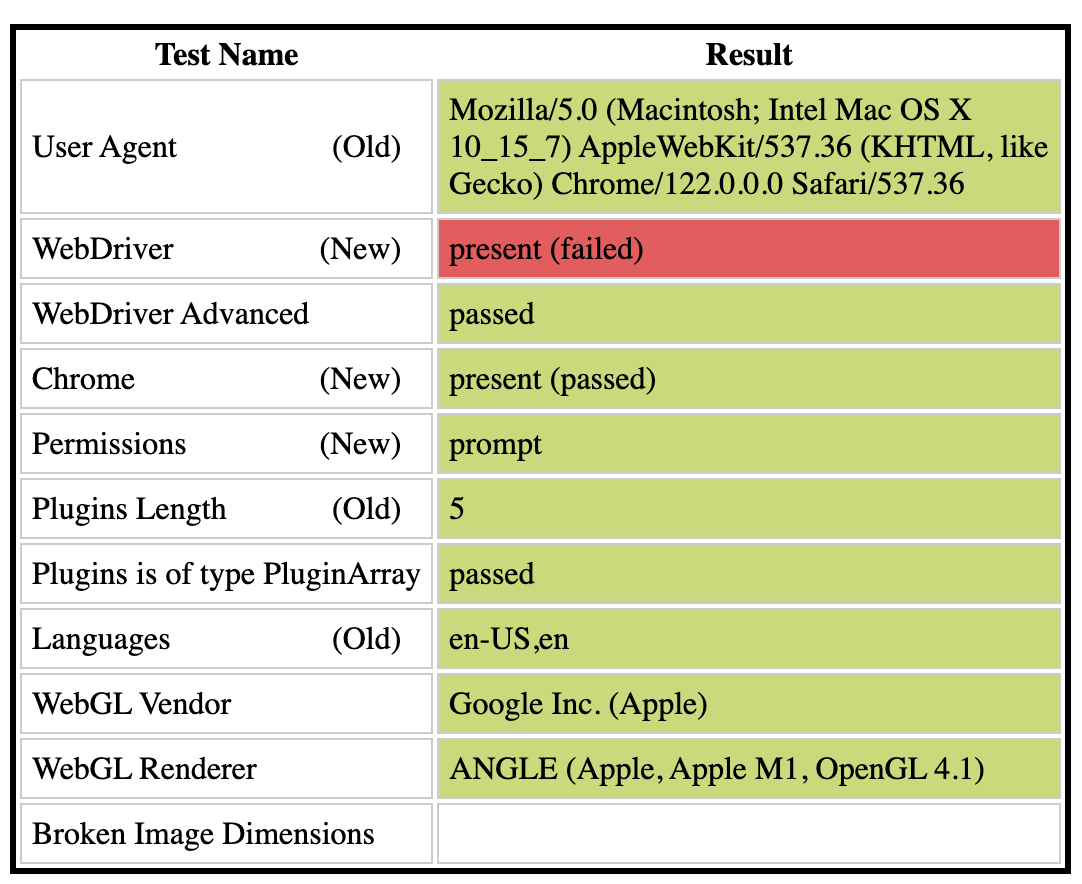The height and width of the screenshot is (884, 1082).
Task: Click the "en-US,en" languages result cell
Action: click(748, 639)
